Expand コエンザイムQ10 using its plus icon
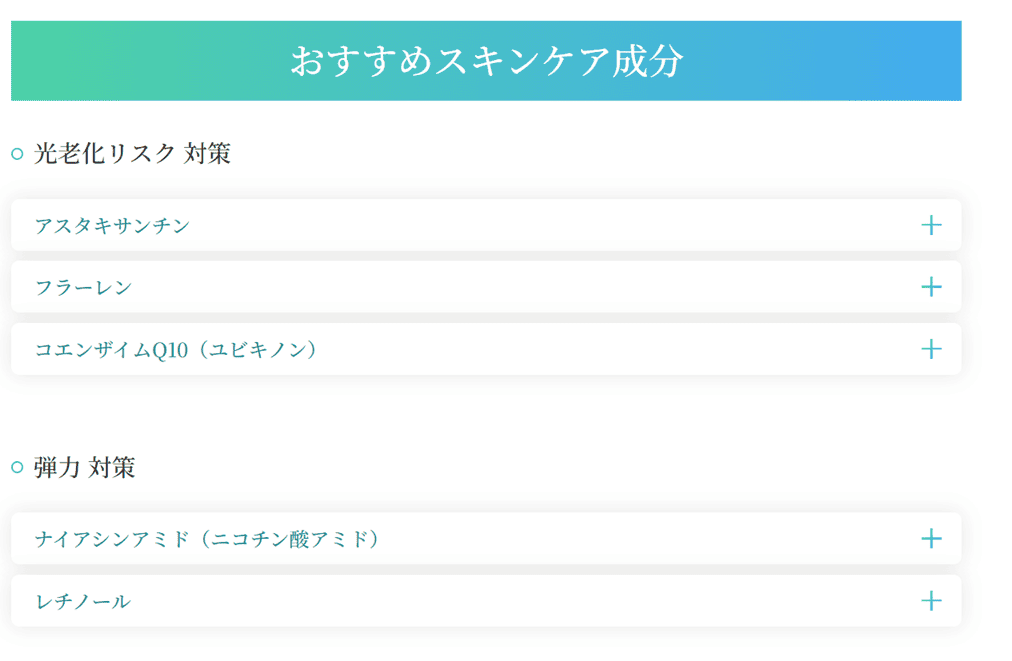The height and width of the screenshot is (661, 1012). click(931, 349)
